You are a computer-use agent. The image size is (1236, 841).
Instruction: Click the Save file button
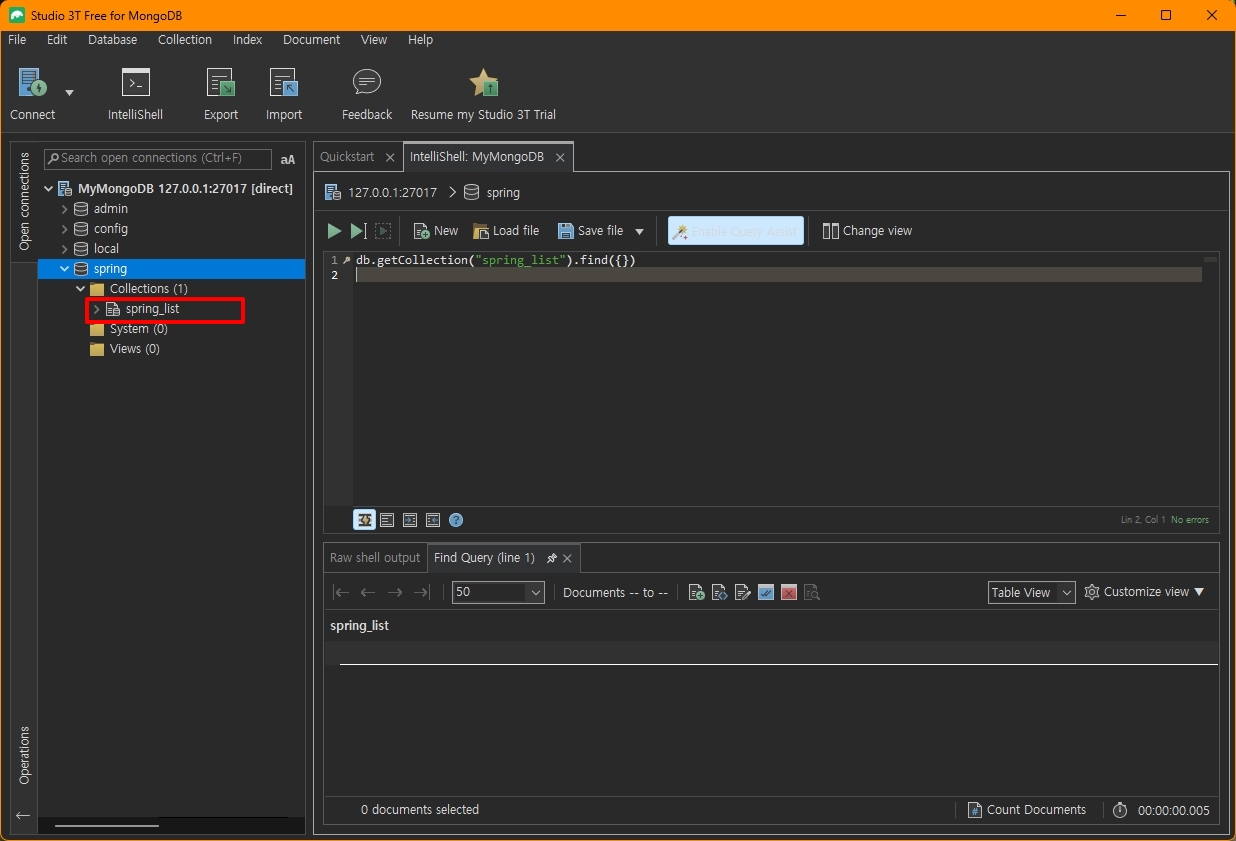click(x=590, y=231)
